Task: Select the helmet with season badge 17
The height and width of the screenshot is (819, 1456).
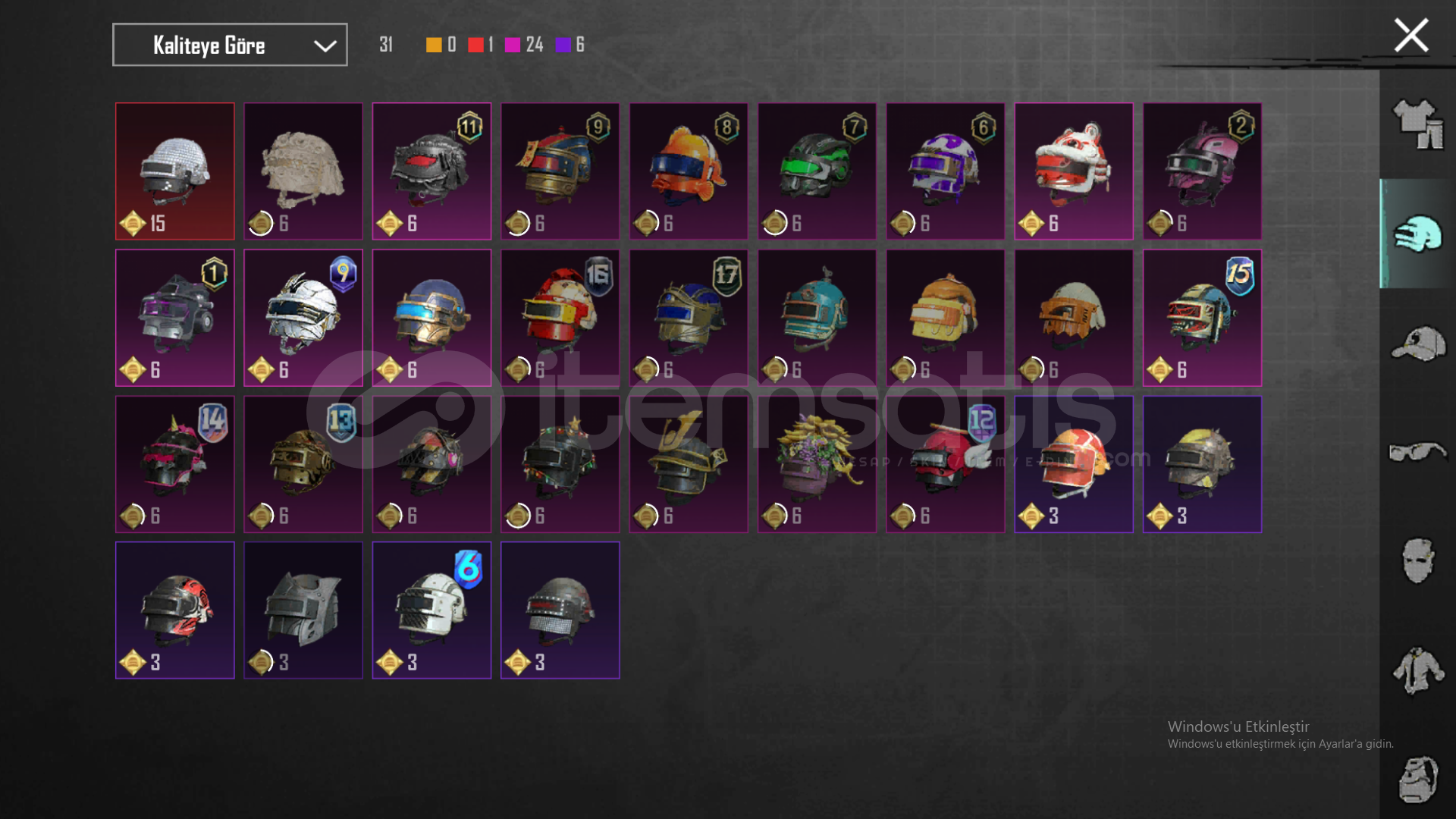Action: 689,318
